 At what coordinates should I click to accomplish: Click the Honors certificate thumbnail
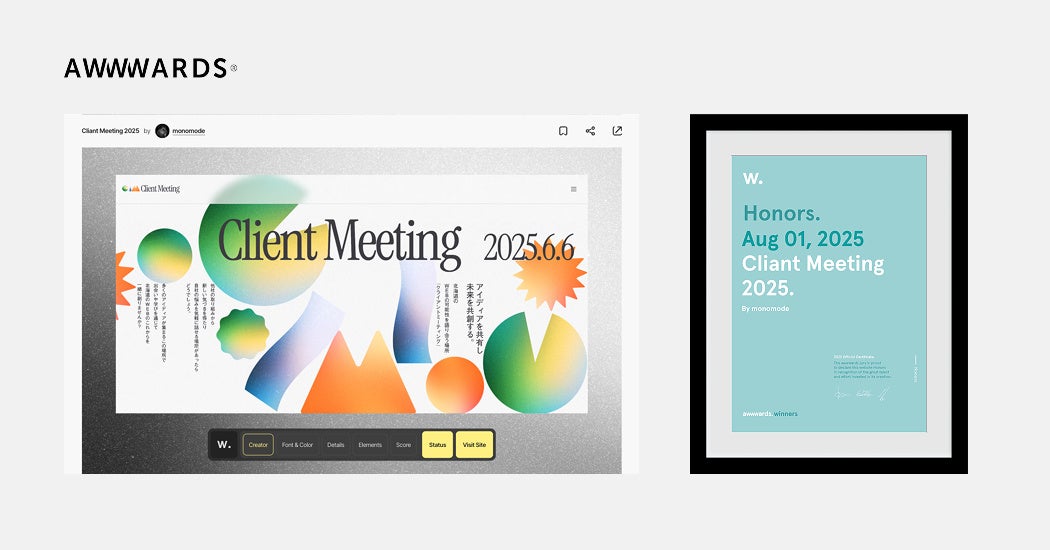pyautogui.click(x=829, y=294)
